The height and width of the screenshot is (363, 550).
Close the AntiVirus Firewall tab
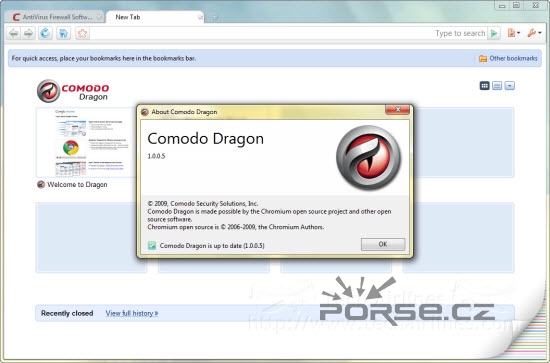pyautogui.click(x=100, y=17)
